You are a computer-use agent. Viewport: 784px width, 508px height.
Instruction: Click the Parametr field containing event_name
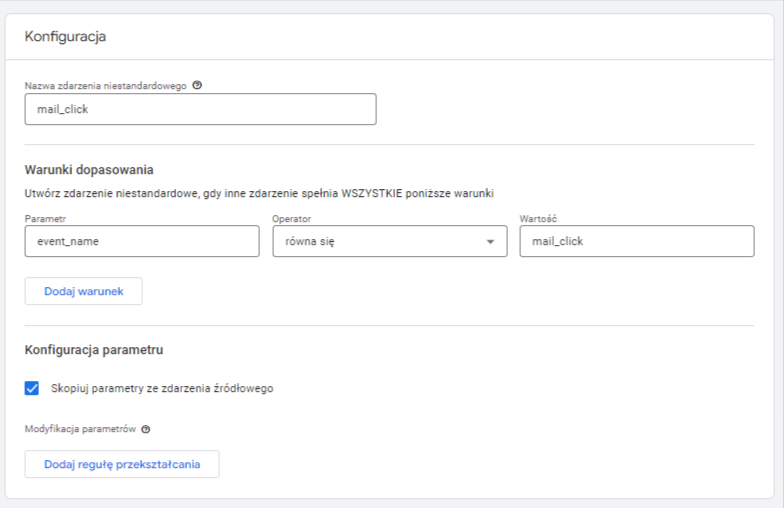pos(142,241)
